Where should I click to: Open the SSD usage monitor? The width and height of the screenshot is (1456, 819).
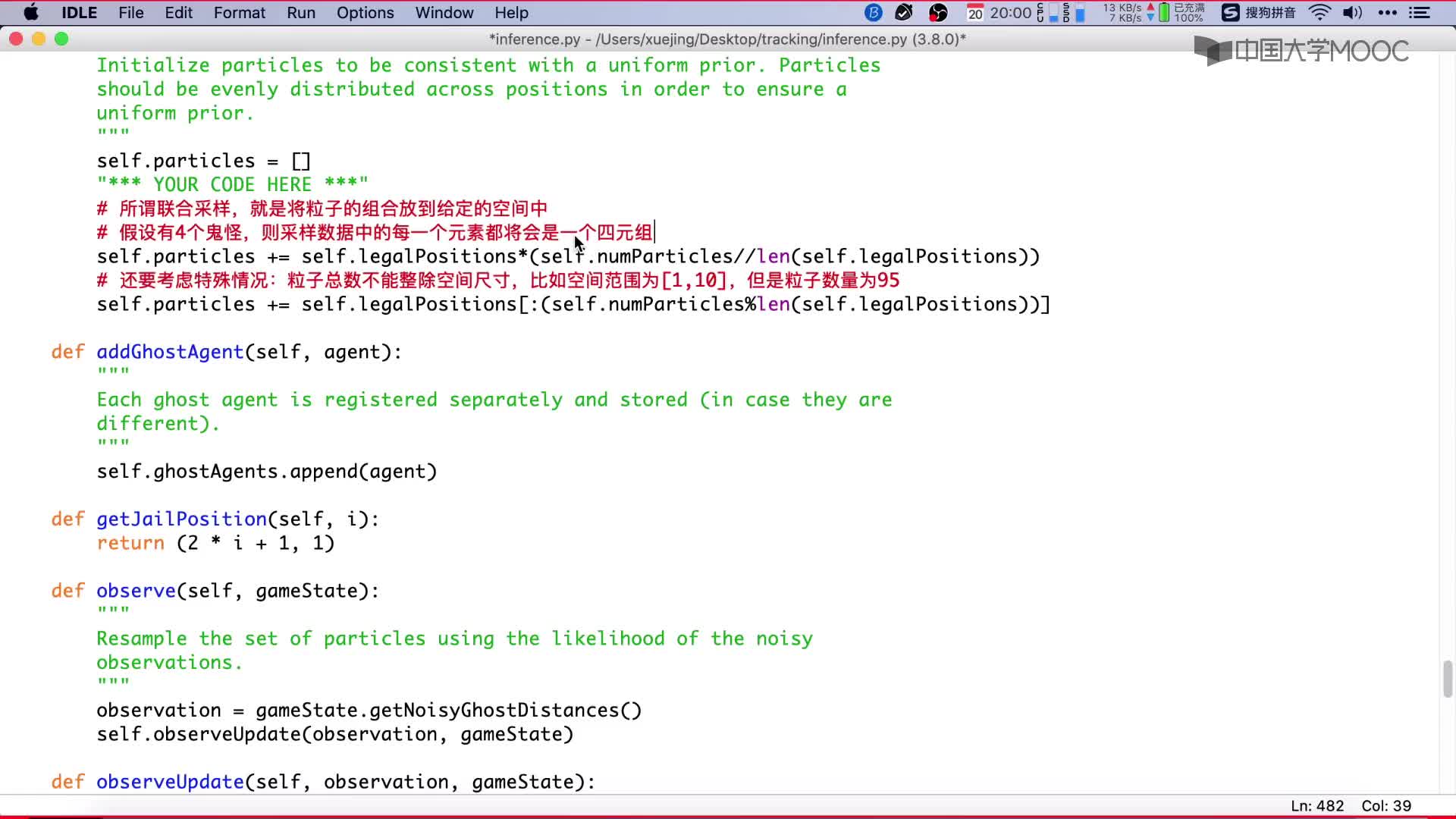pos(1073,13)
